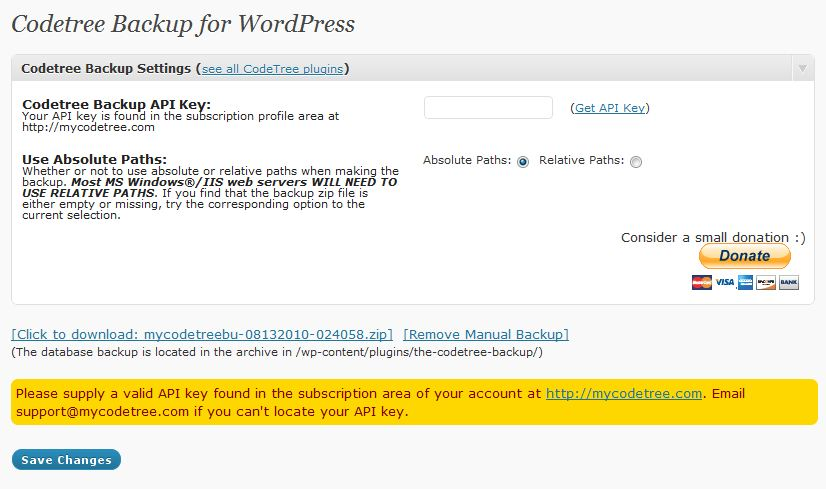Click the 'Codetree Backup API Key:' label
The width and height of the screenshot is (826, 489).
tap(116, 104)
